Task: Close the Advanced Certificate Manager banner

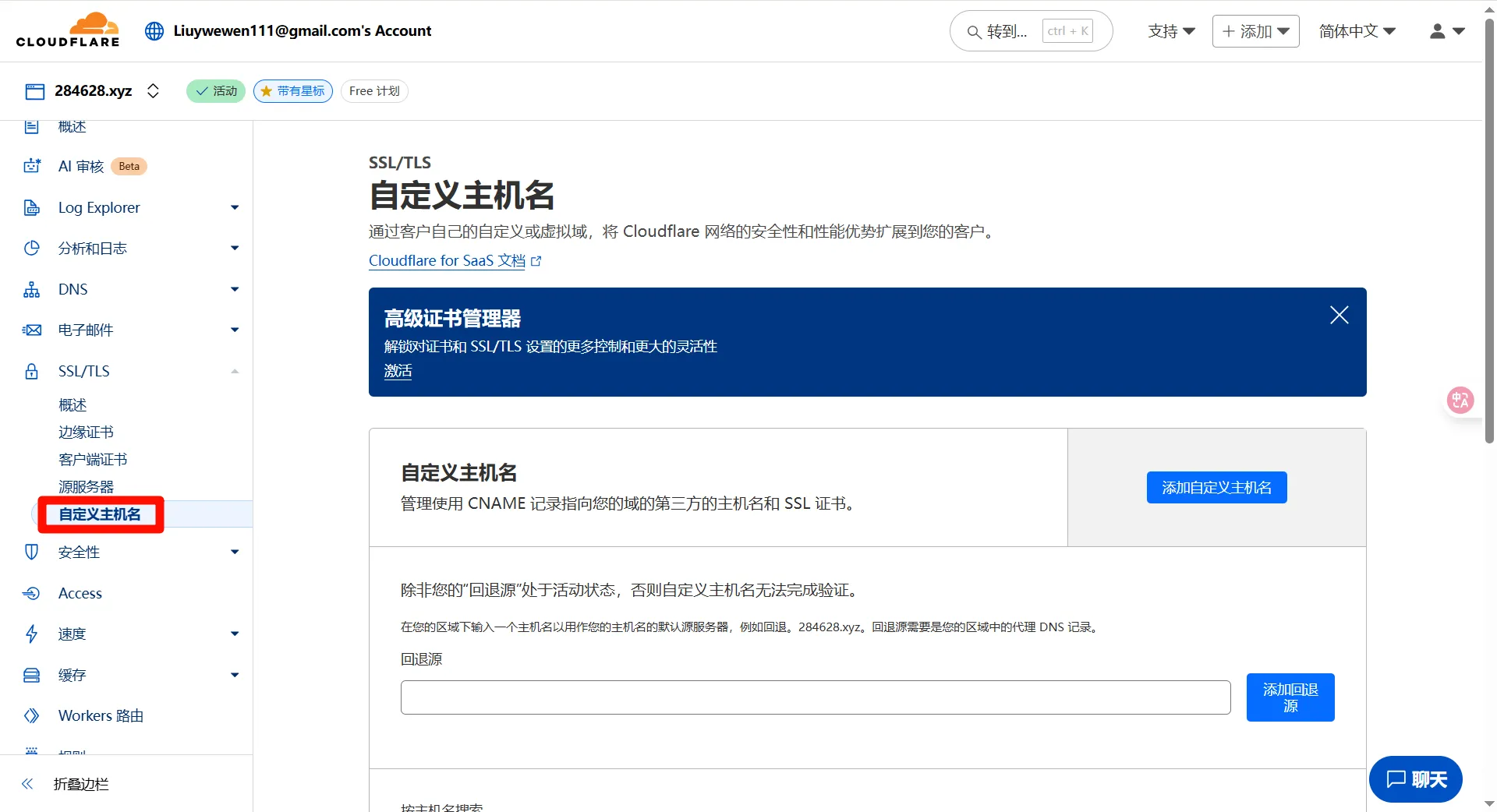Action: tap(1339, 315)
